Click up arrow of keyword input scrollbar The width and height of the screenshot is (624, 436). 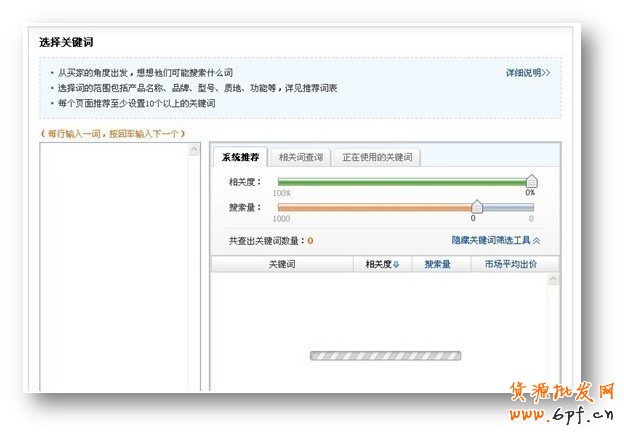tap(194, 151)
